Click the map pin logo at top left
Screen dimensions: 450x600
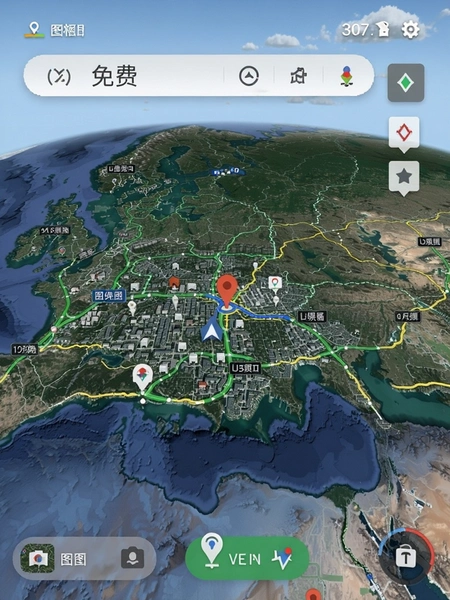[34, 29]
